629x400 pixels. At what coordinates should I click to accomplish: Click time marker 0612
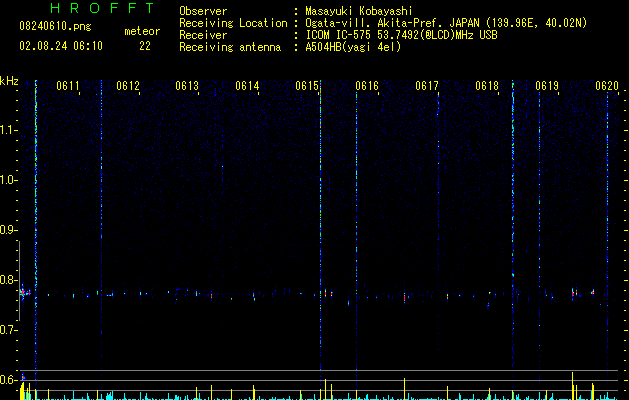(x=128, y=86)
